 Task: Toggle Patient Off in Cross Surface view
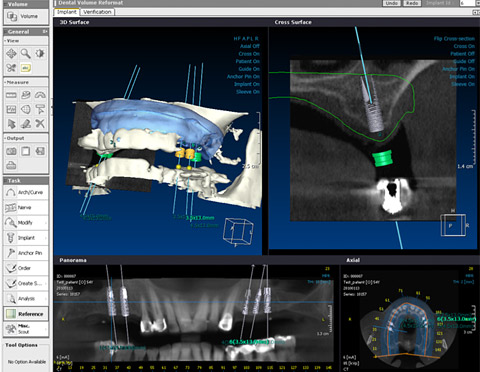(x=462, y=54)
